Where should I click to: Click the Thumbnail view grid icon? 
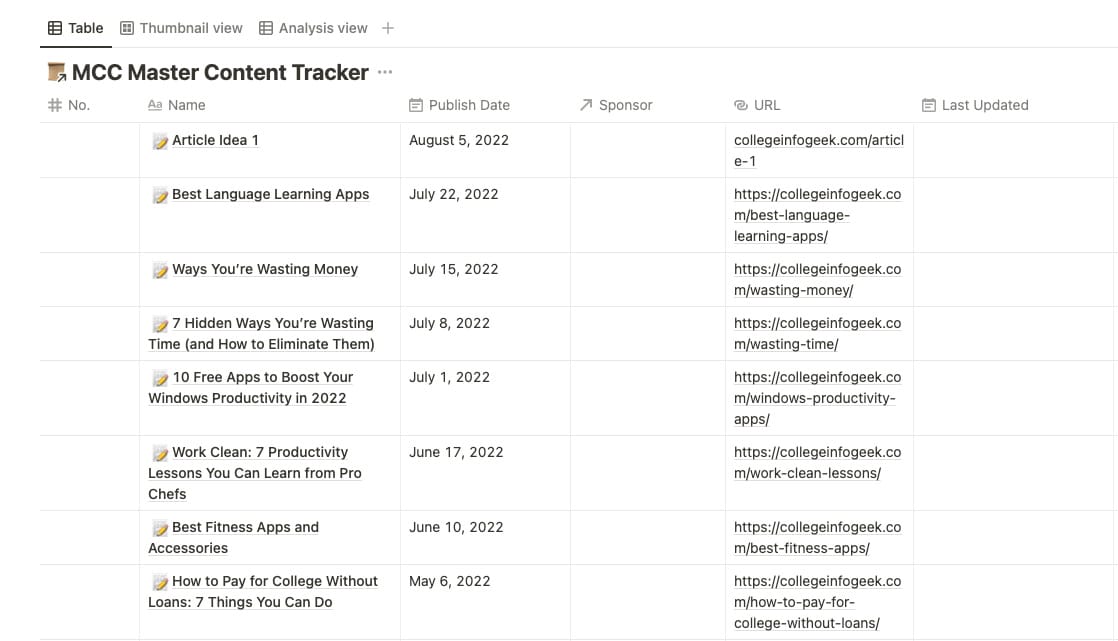125,27
